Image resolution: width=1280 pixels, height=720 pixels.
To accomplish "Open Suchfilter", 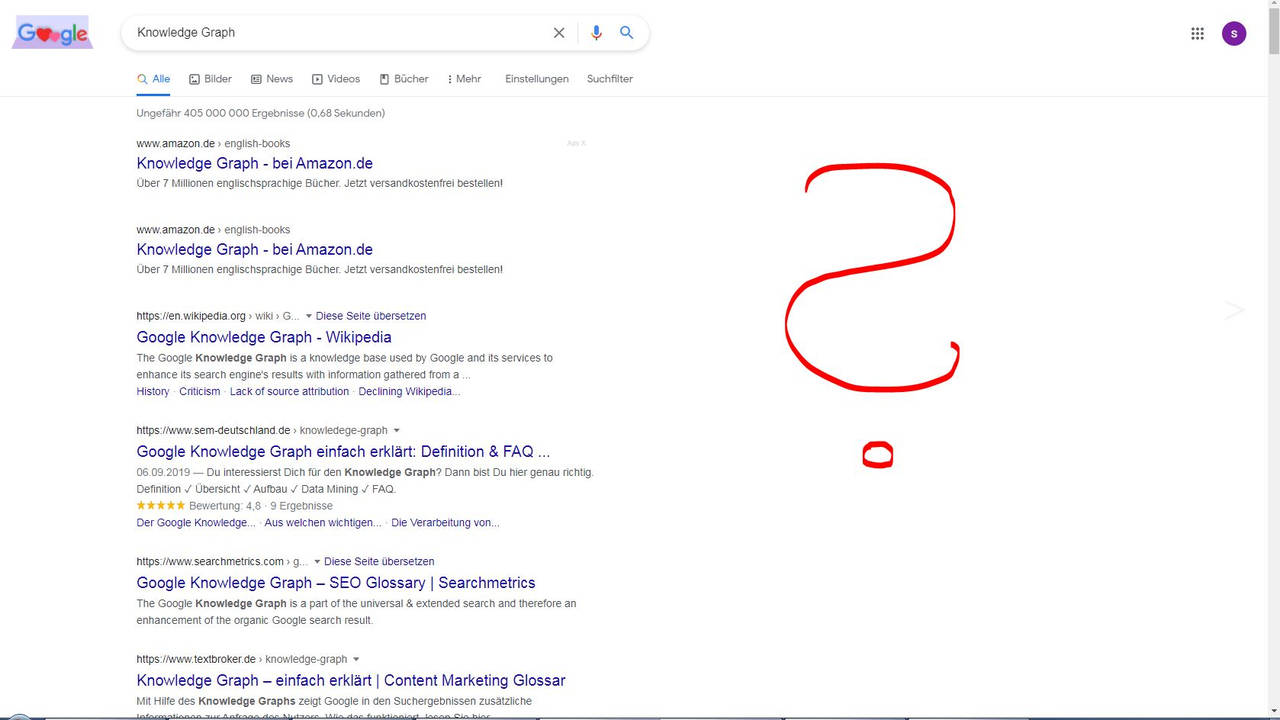I will click(x=610, y=79).
